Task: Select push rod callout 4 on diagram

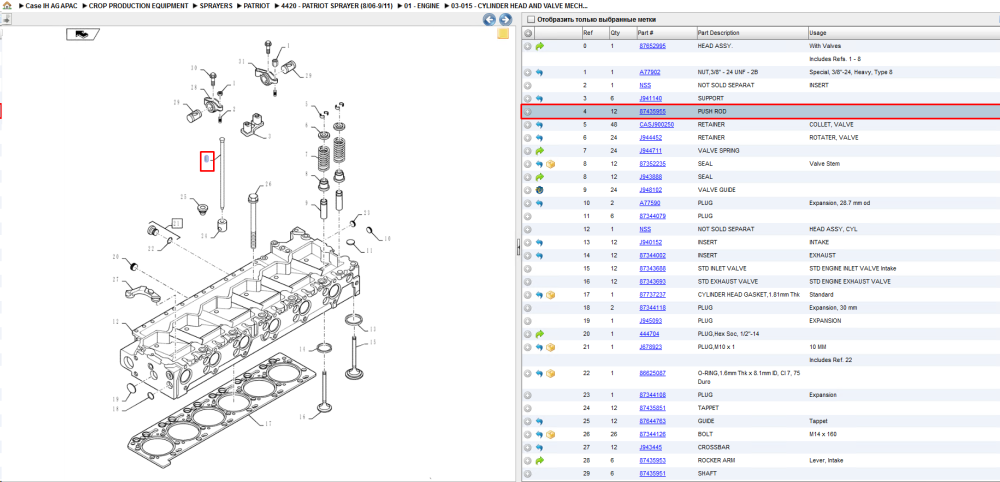Action: 207,161
